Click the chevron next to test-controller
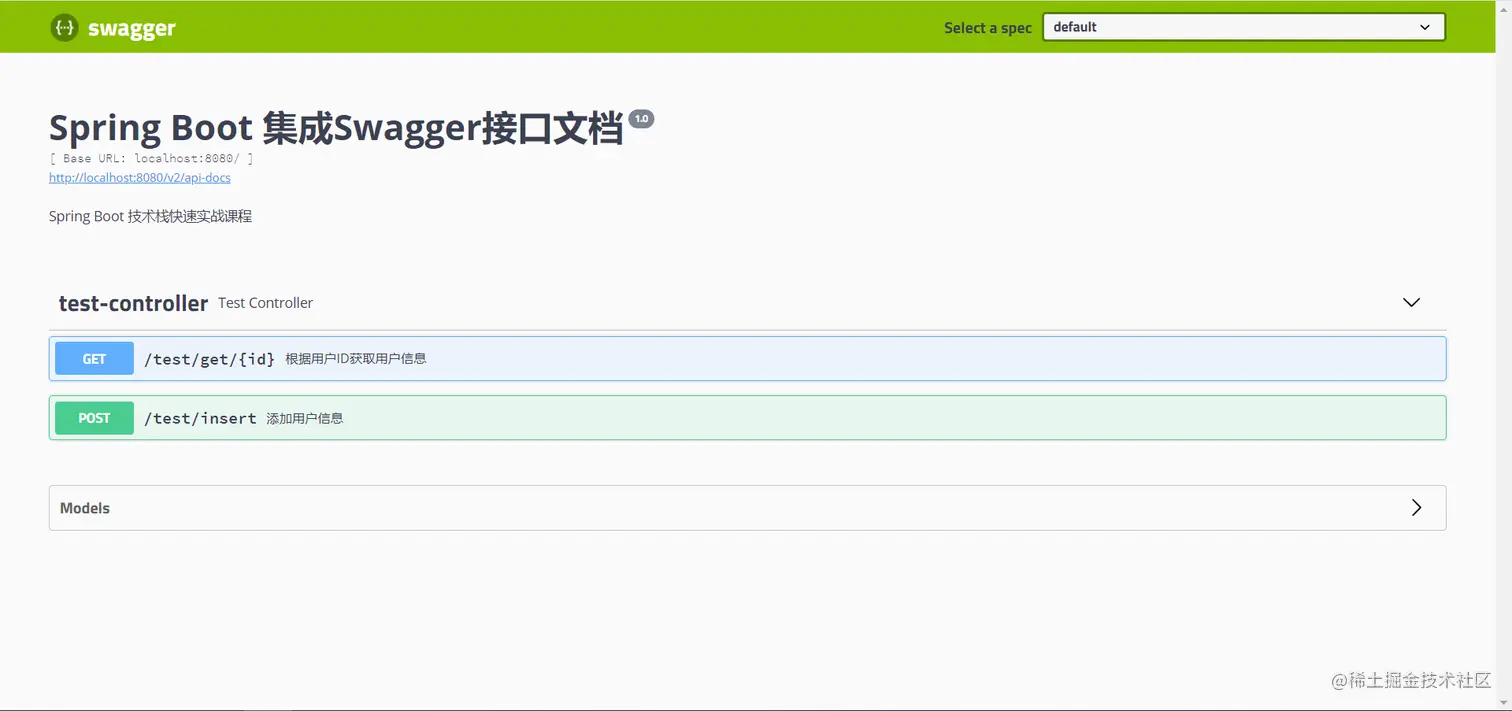The image size is (1512, 711). click(x=1411, y=302)
